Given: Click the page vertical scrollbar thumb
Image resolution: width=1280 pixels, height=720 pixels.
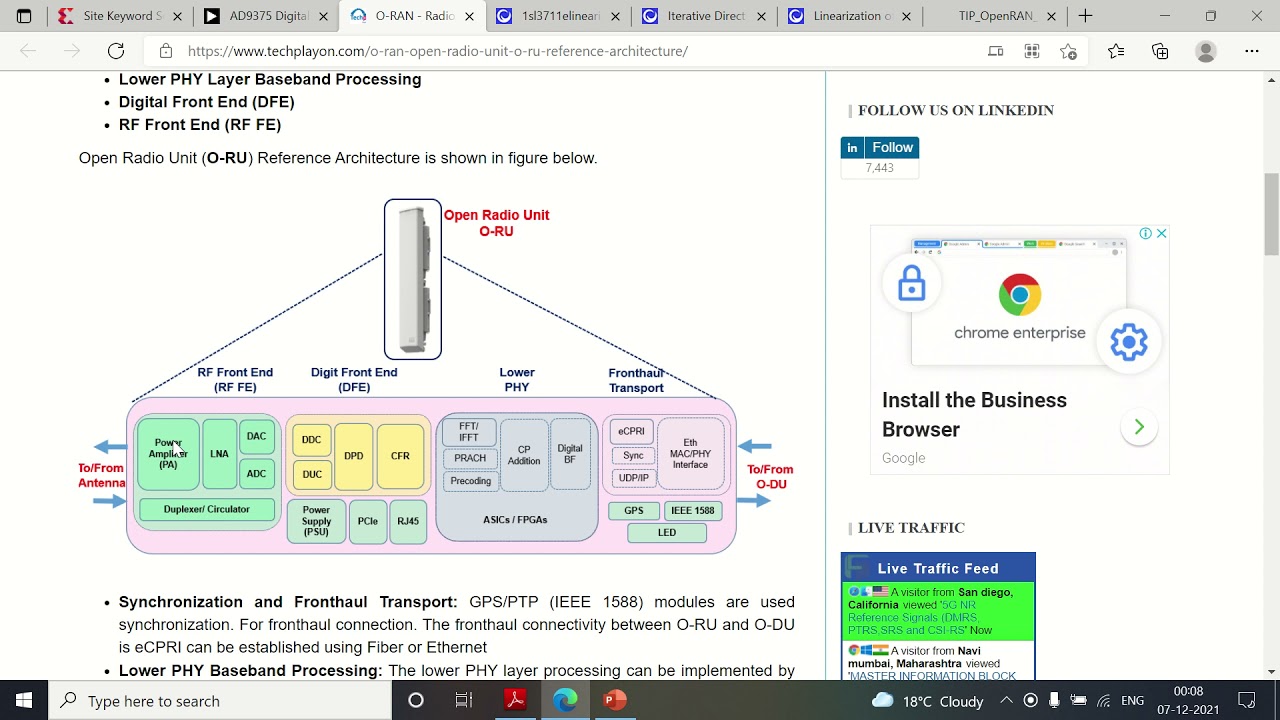Looking at the screenshot, I should pos(1271,215).
